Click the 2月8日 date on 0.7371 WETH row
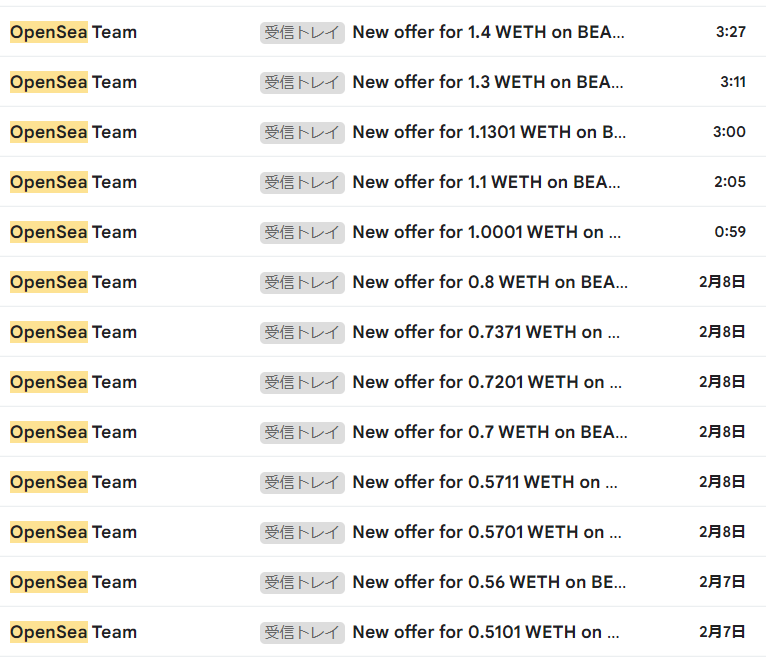This screenshot has width=770, height=660. (722, 332)
